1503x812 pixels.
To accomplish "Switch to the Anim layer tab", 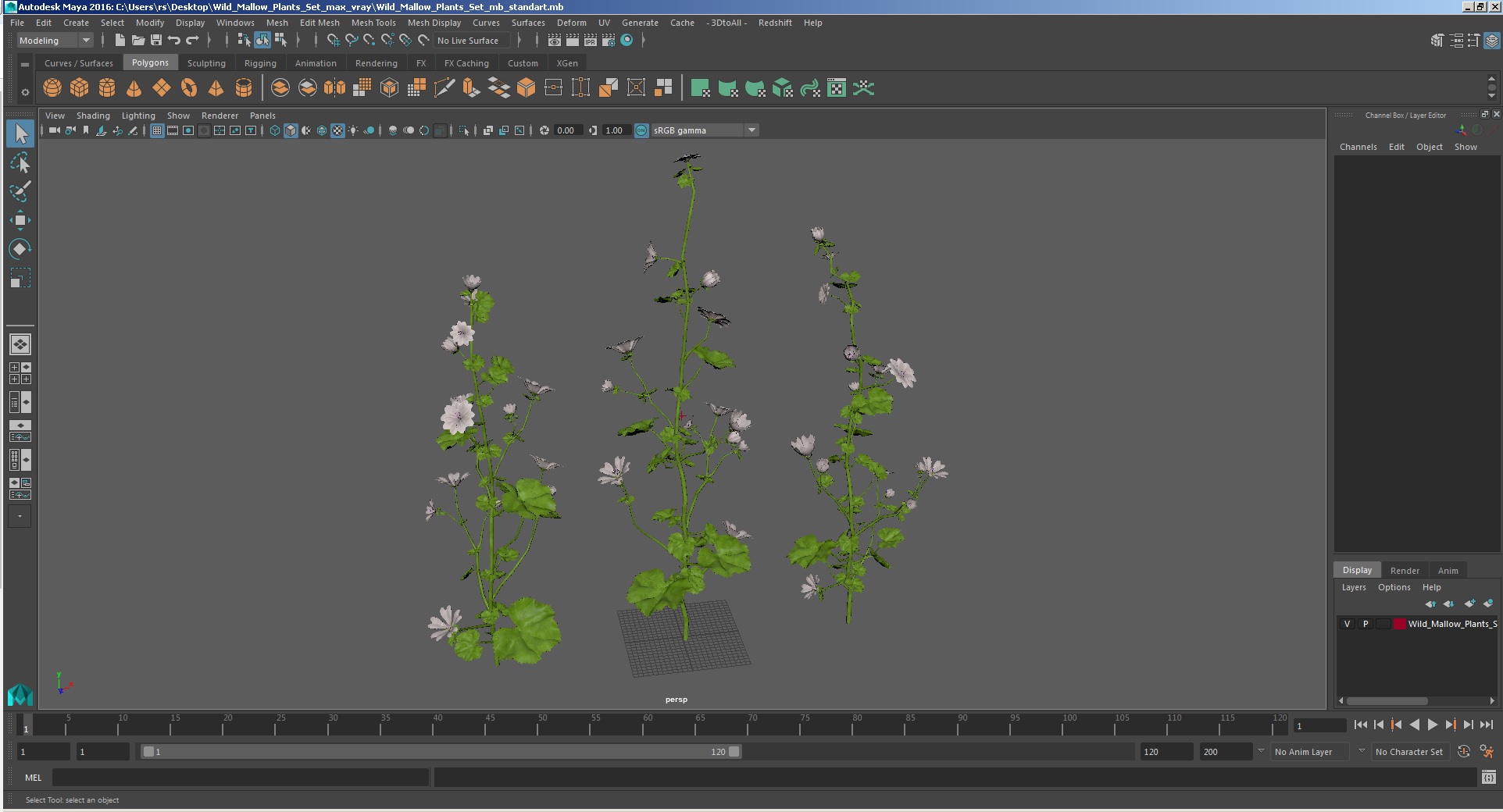I will 1448,570.
